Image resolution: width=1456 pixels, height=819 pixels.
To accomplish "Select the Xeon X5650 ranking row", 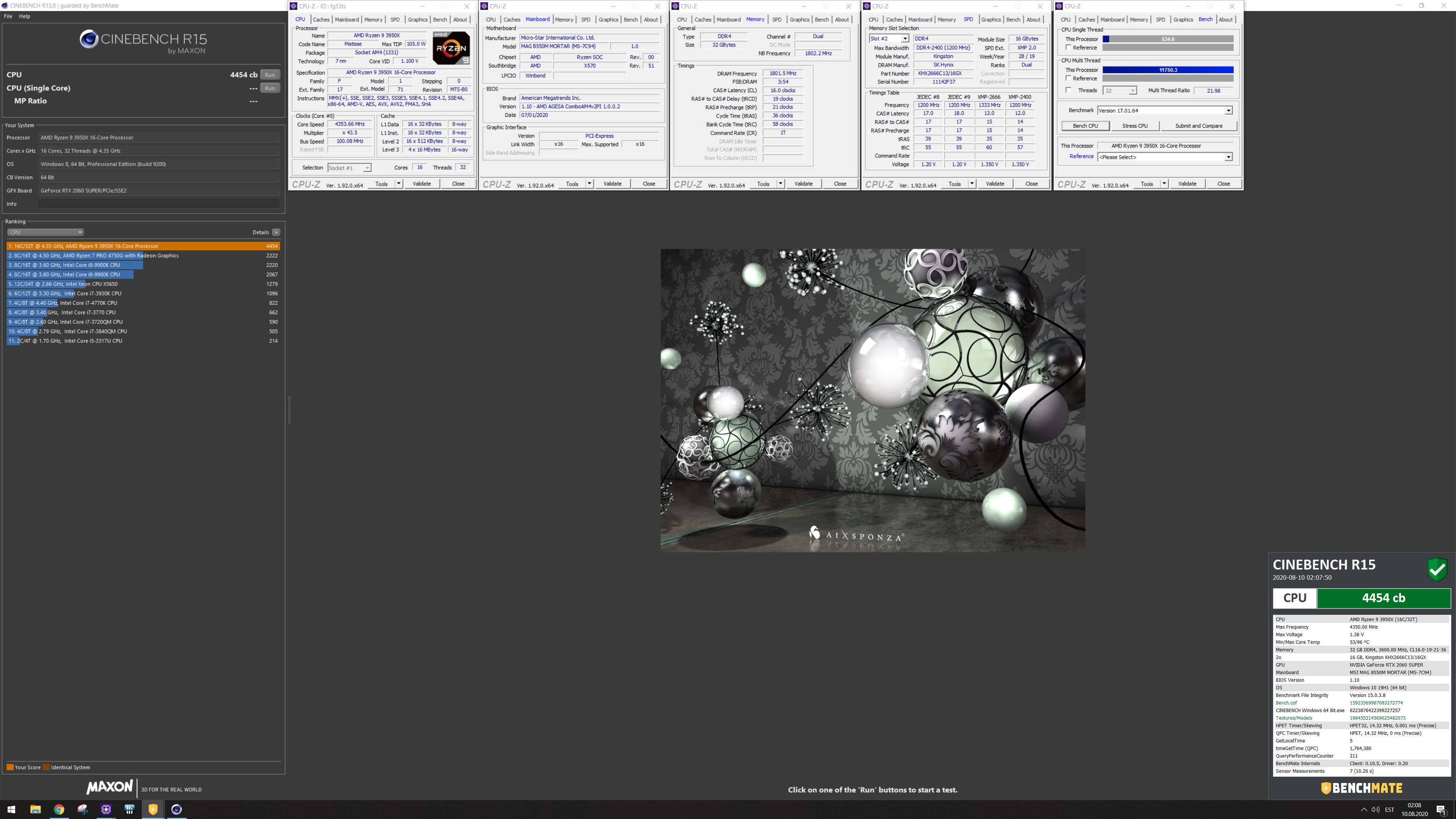I will click(x=143, y=284).
